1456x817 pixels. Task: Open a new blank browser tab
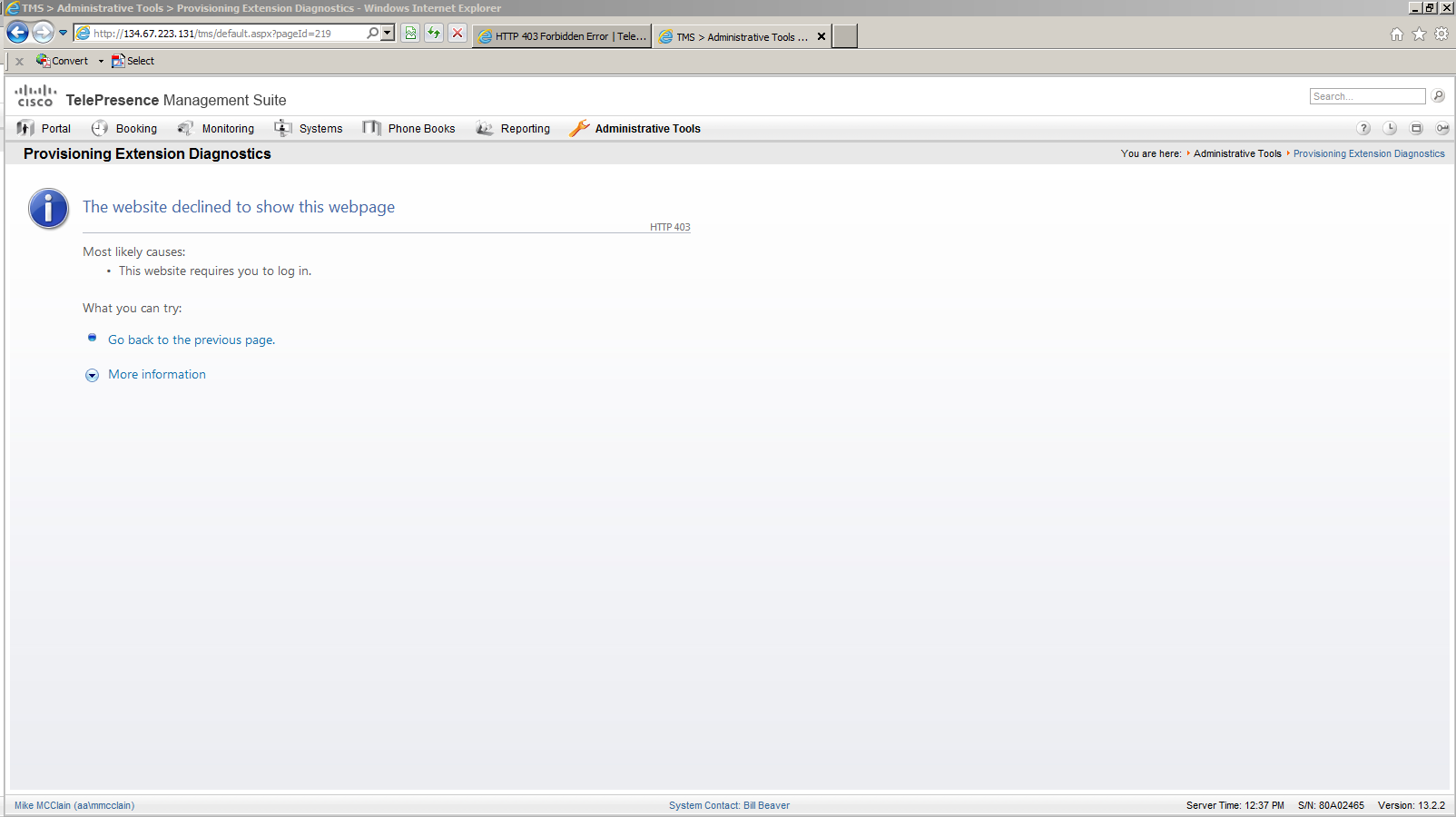[x=845, y=36]
